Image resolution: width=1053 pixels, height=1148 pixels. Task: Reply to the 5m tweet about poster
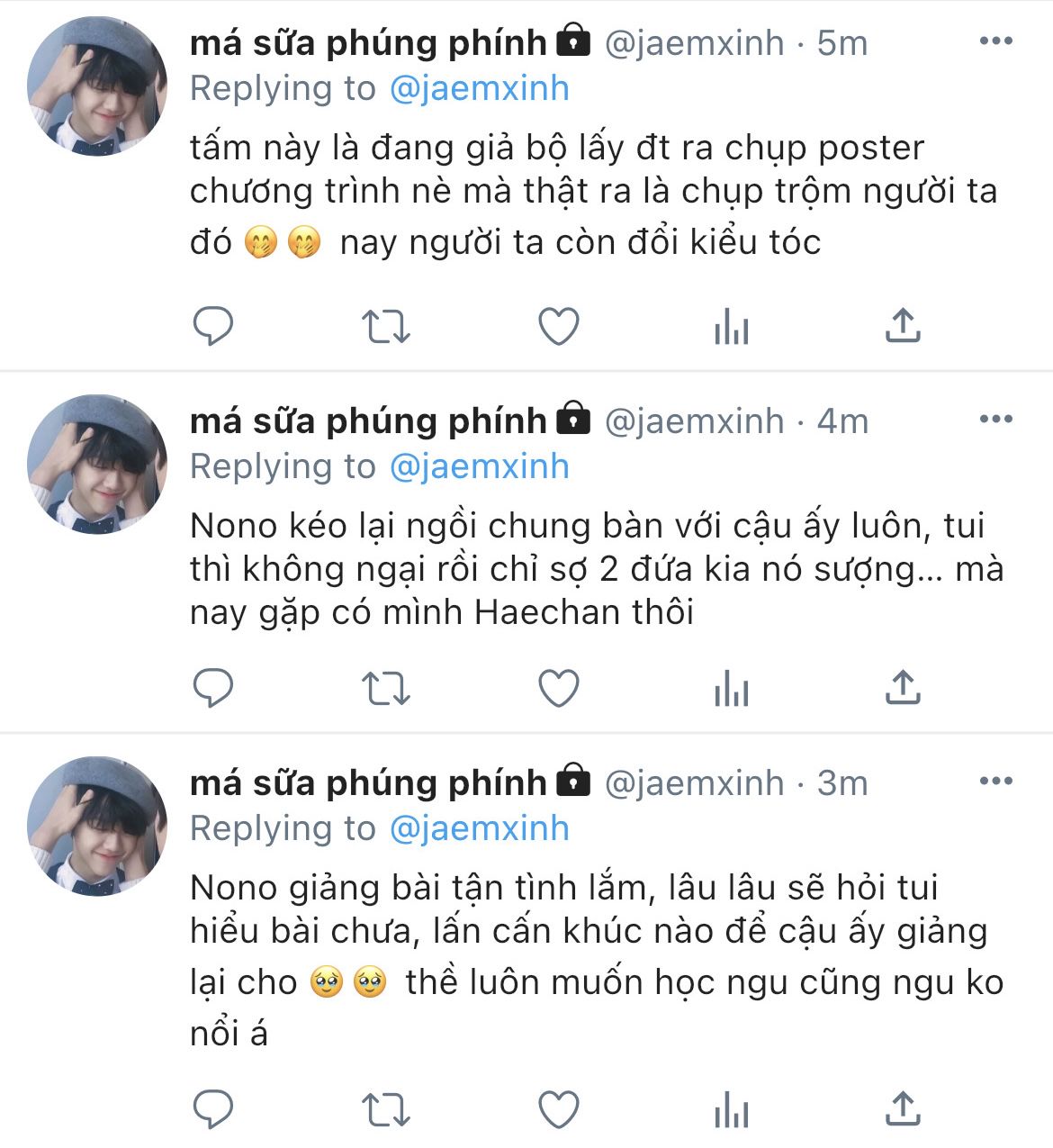tap(213, 326)
